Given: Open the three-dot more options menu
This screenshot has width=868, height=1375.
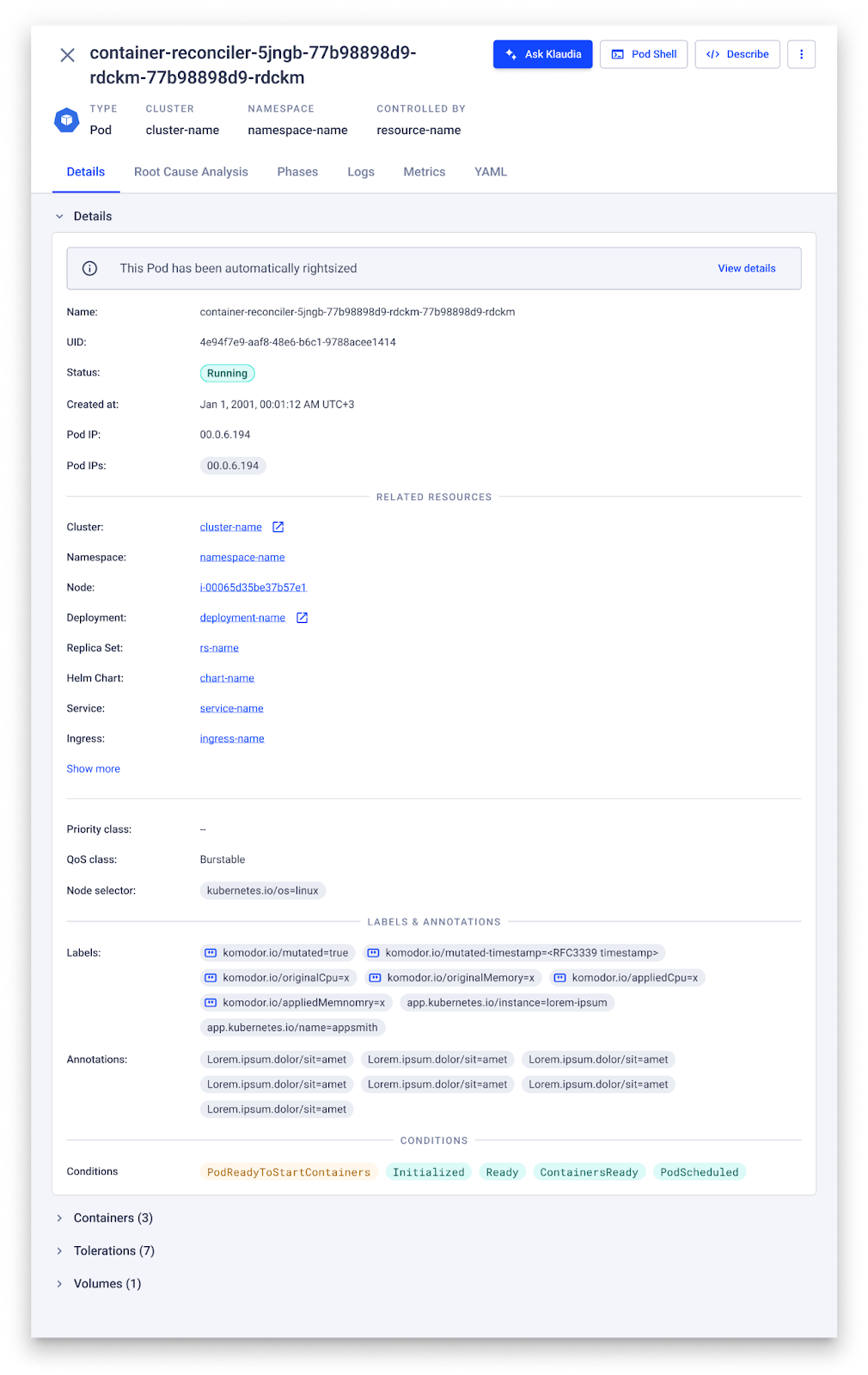Looking at the screenshot, I should point(801,54).
